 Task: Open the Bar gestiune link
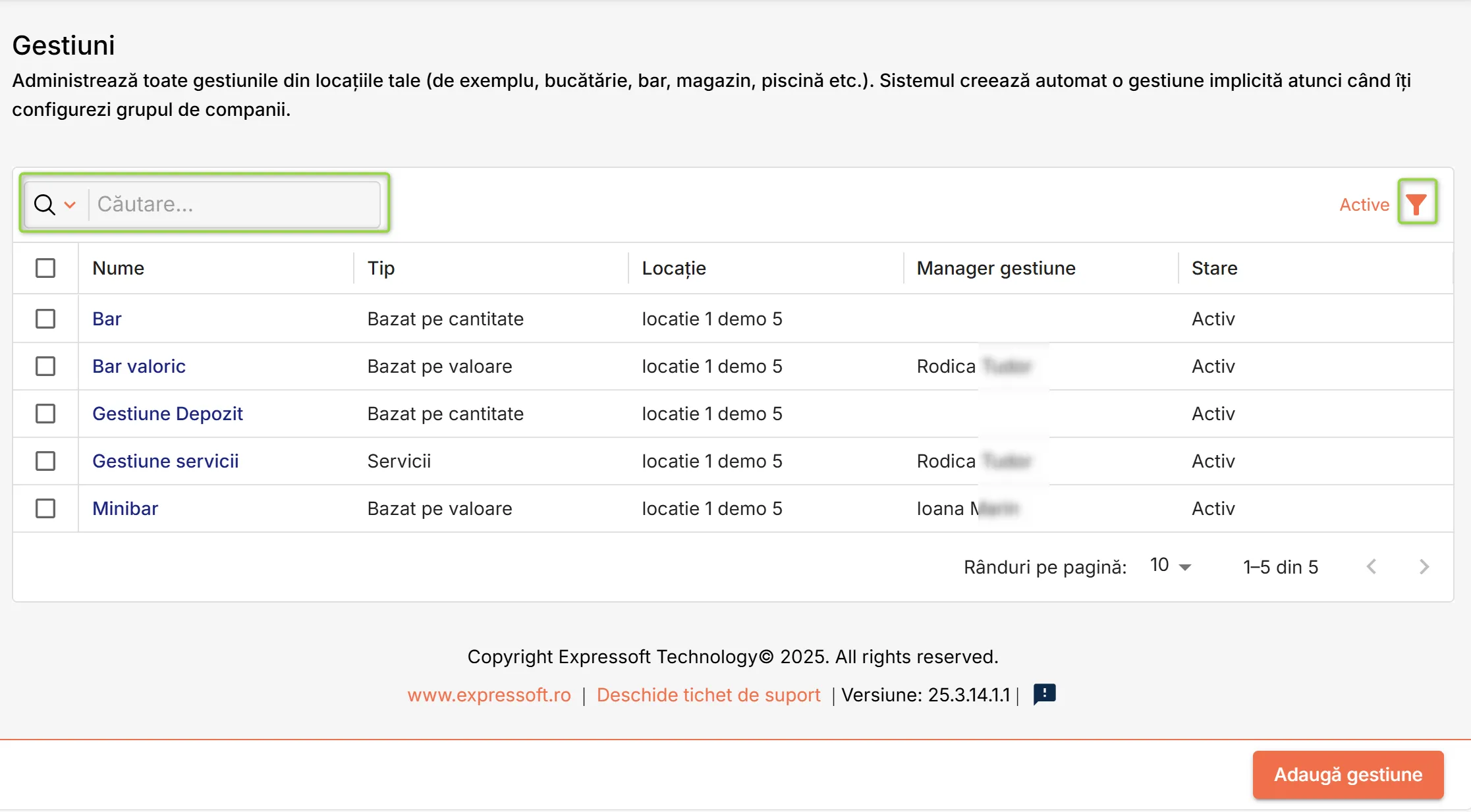tap(107, 319)
